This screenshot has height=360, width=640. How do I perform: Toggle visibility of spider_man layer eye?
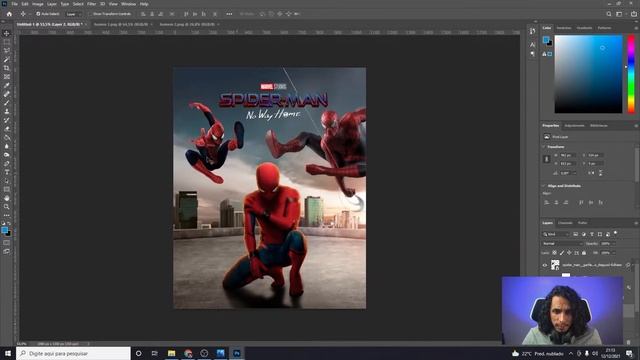tap(544, 265)
